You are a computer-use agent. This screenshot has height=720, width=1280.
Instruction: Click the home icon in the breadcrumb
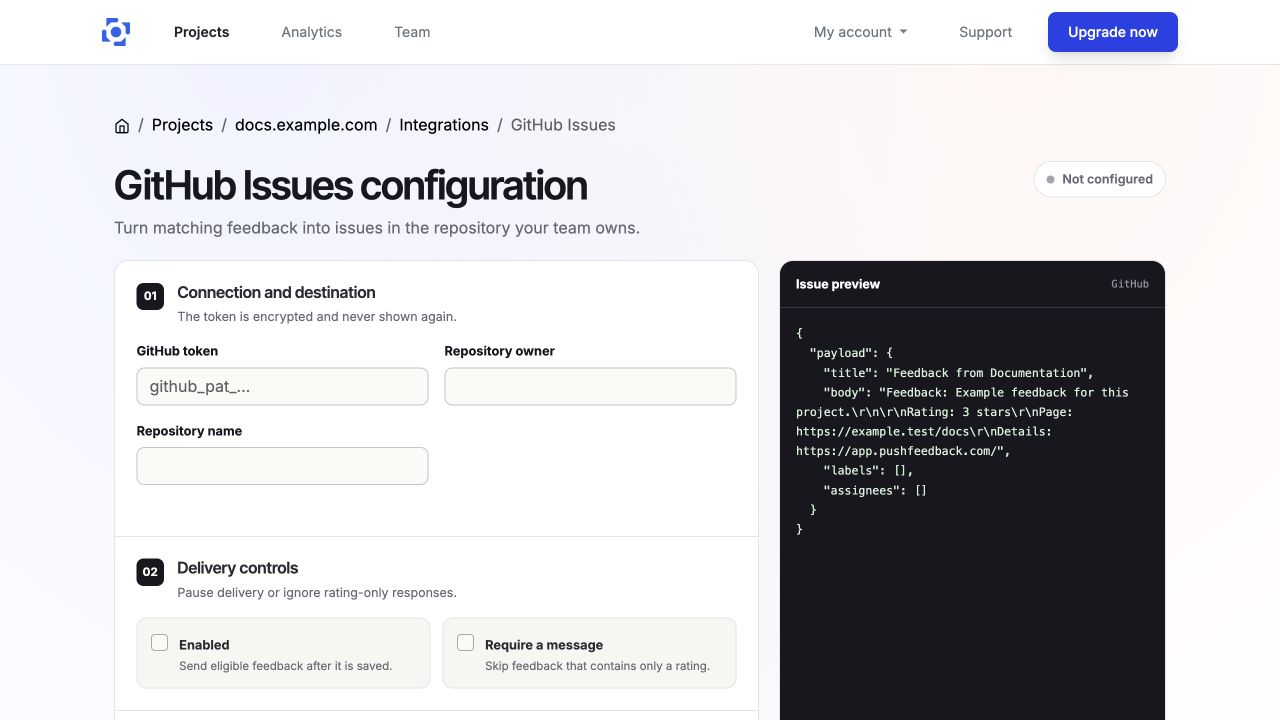122,126
